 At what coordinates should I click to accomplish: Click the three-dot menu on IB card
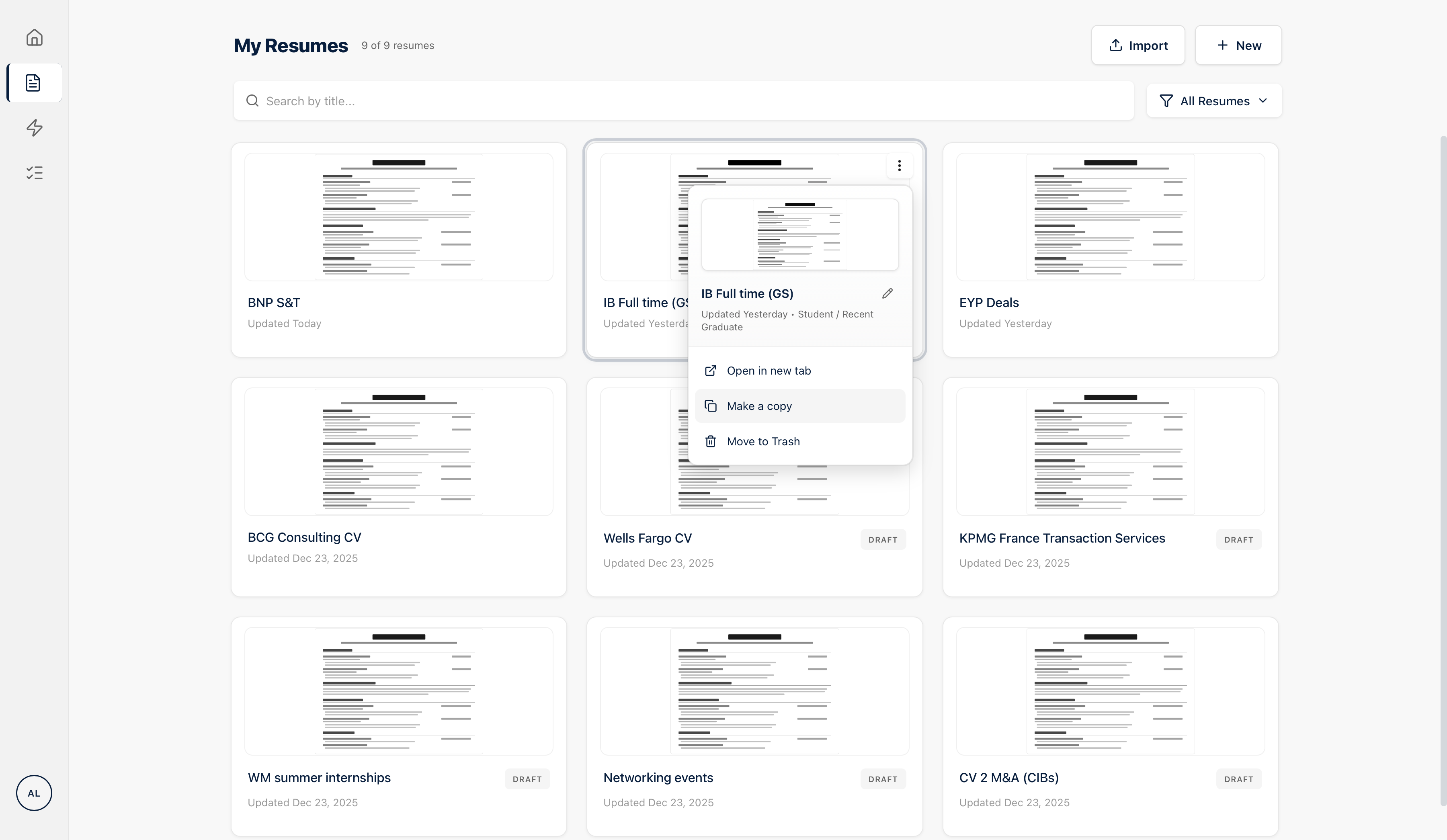(x=899, y=166)
